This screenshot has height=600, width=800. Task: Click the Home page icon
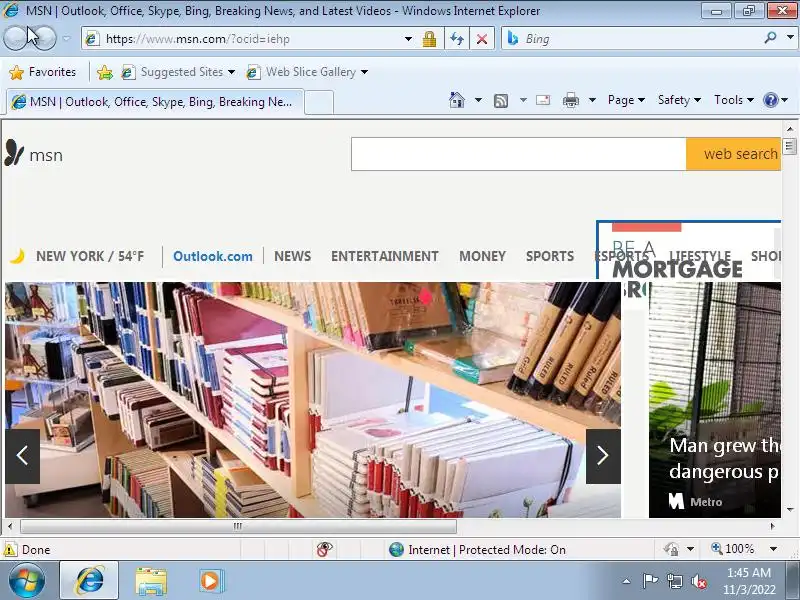[457, 100]
